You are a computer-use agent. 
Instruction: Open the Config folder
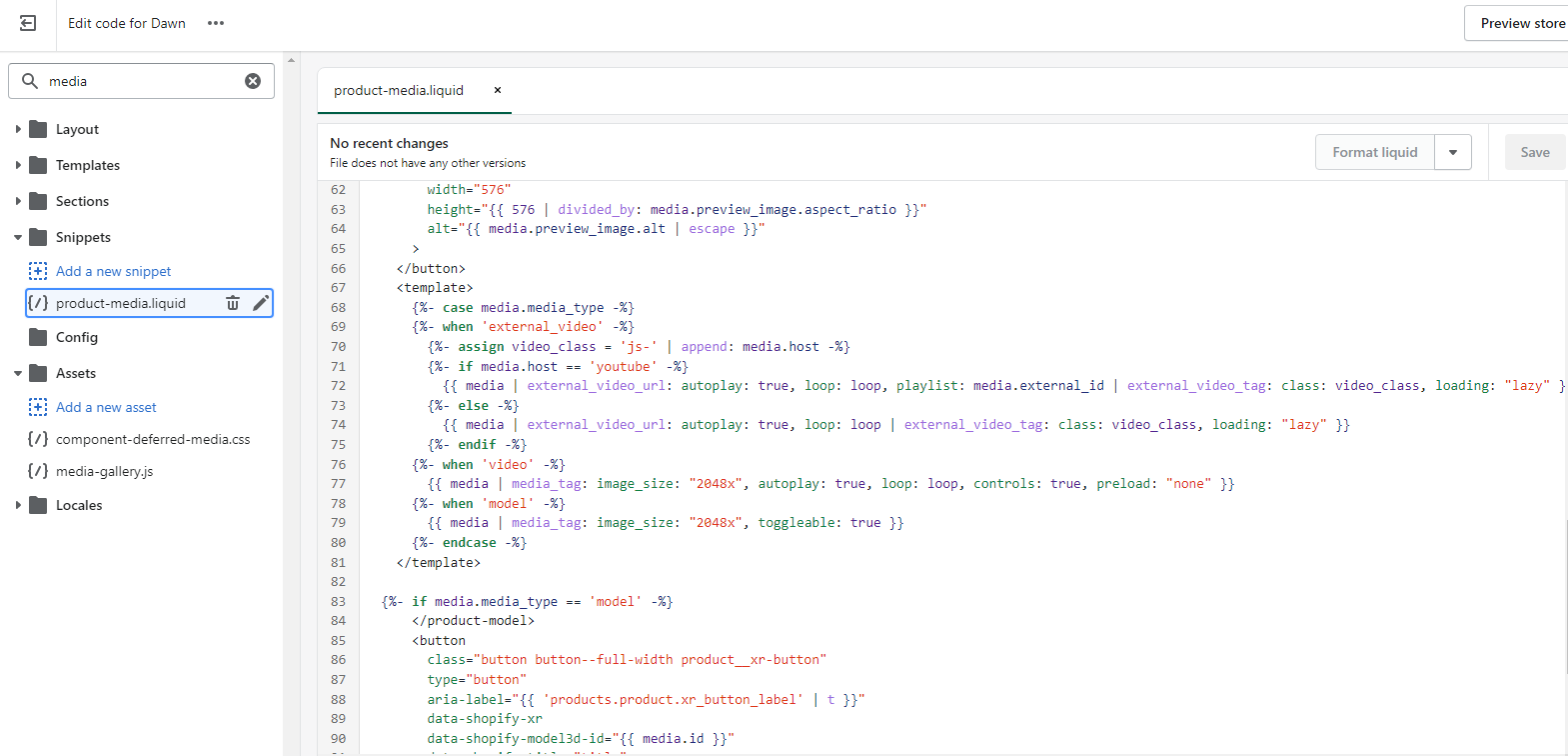[76, 337]
